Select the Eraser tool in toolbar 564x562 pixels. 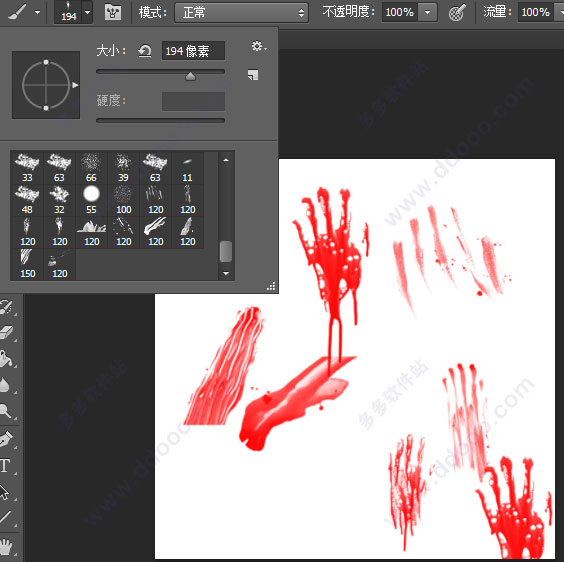6,333
